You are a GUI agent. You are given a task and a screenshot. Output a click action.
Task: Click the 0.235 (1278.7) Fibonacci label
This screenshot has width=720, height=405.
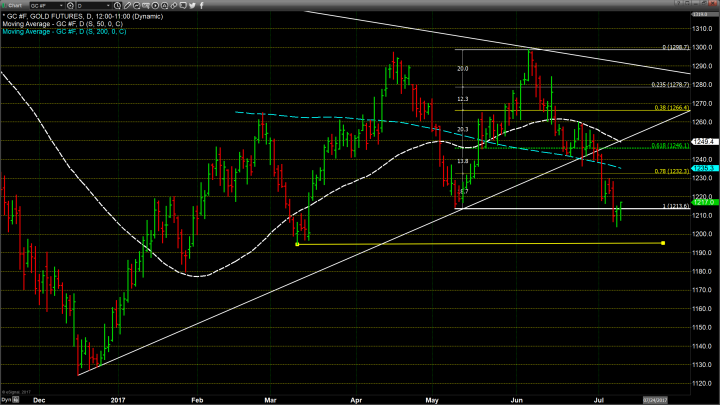click(x=670, y=84)
